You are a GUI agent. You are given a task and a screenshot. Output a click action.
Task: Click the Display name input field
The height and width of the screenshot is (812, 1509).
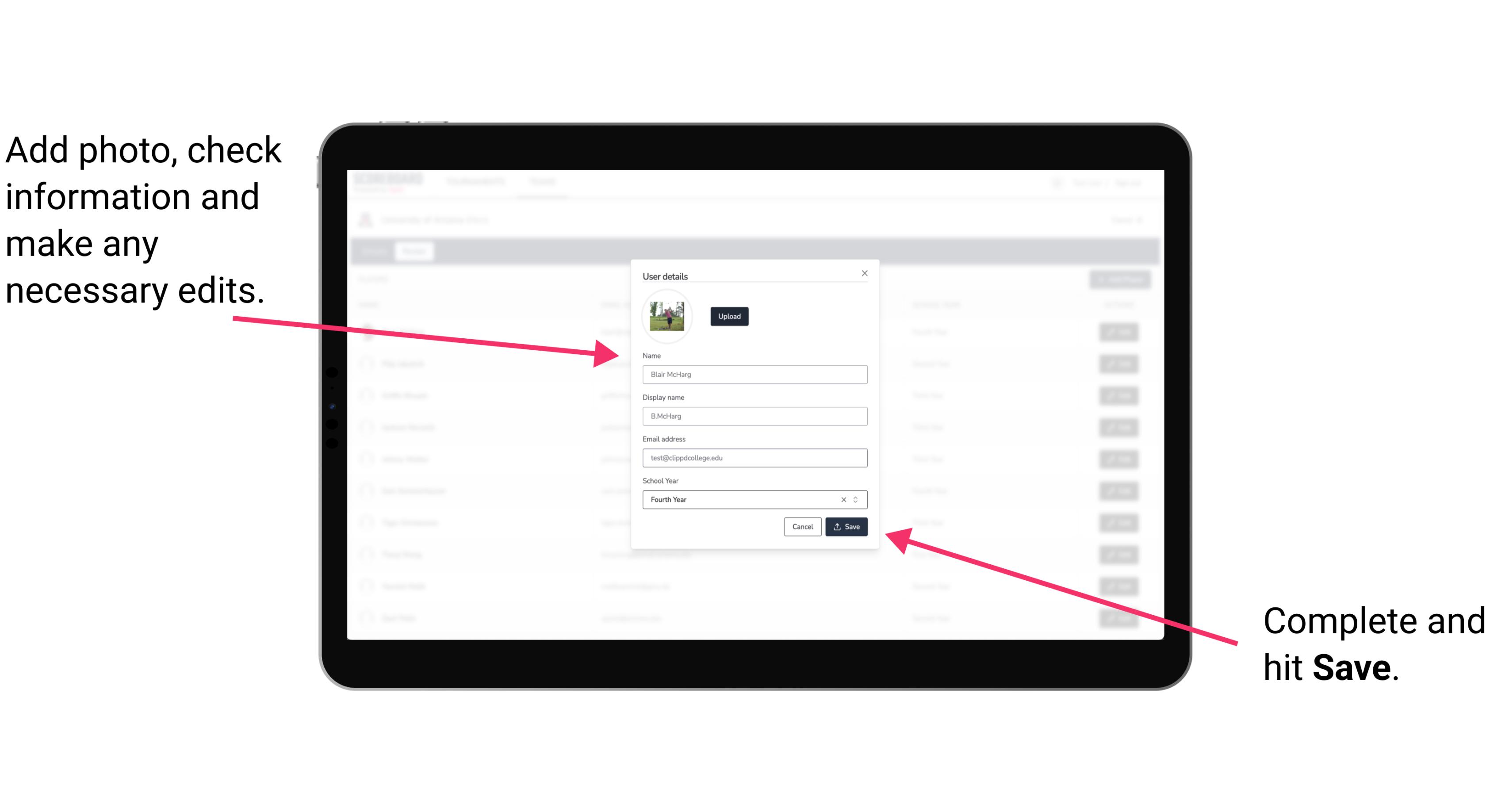(x=754, y=416)
